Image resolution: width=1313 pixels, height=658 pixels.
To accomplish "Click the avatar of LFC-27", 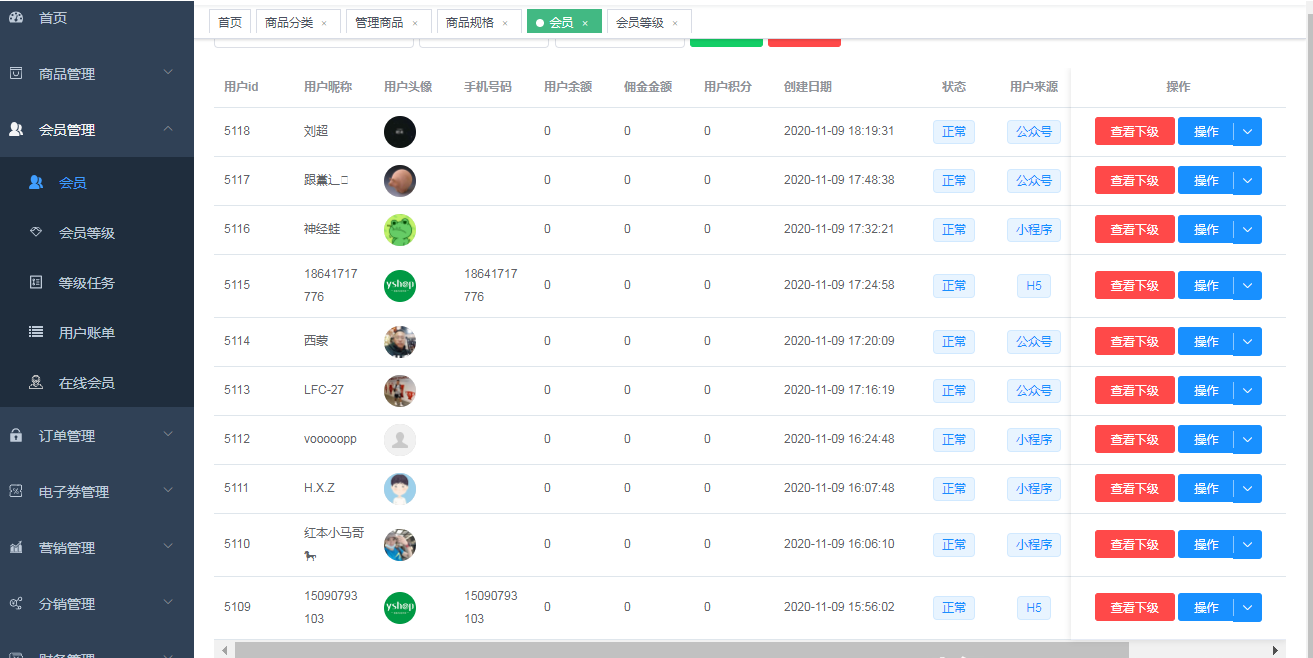I will coord(400,391).
